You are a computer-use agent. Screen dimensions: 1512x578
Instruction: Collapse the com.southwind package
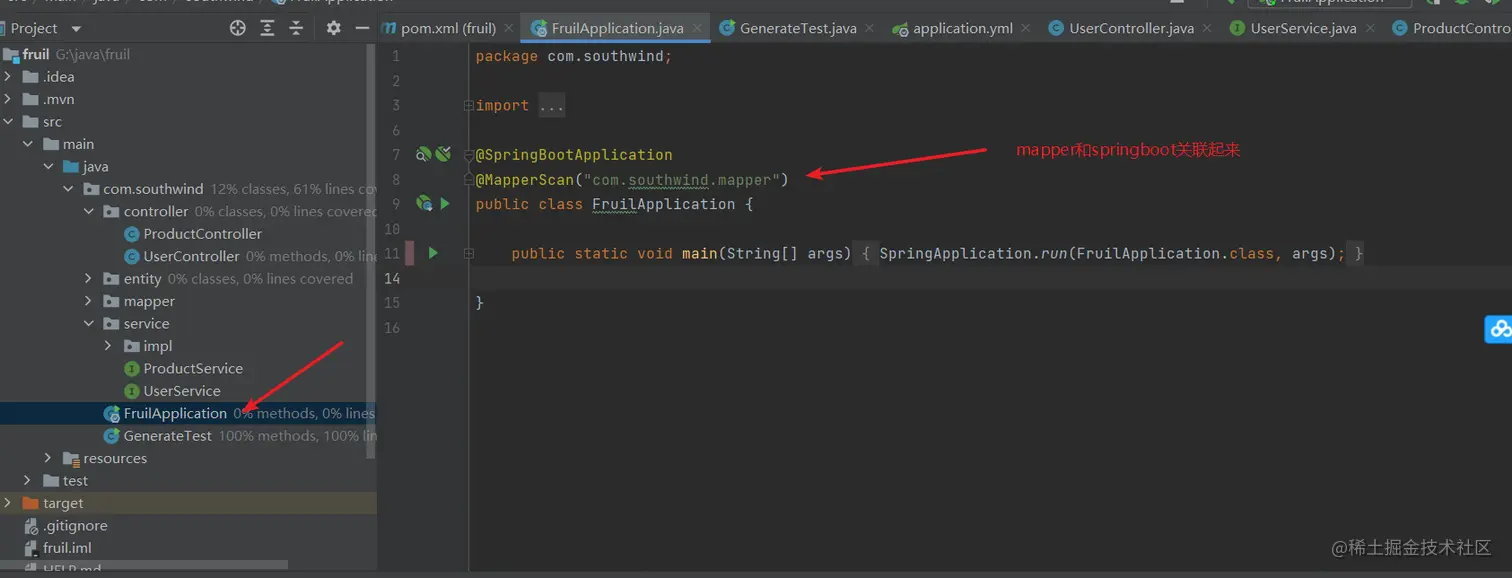pyautogui.click(x=68, y=188)
